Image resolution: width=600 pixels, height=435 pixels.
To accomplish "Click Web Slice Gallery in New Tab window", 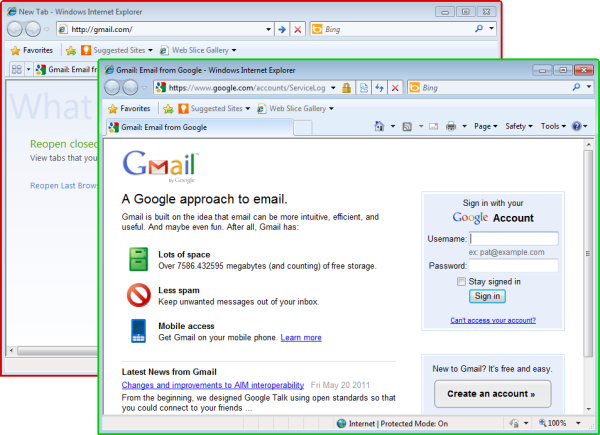I will (197, 51).
